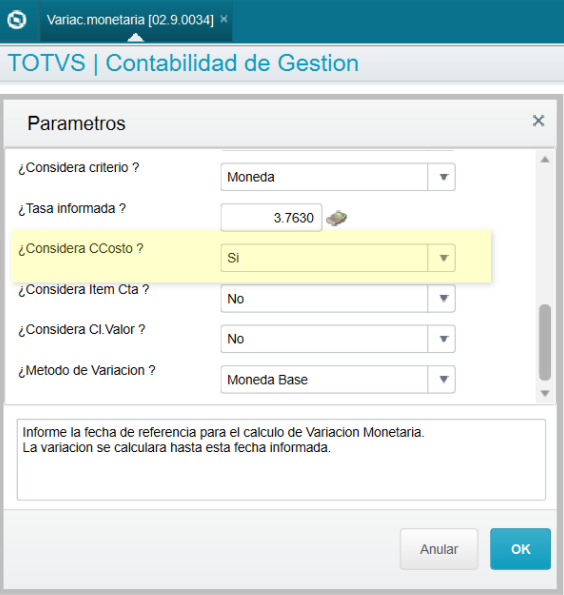The height and width of the screenshot is (595, 564).
Task: Click the Tasa informada field showing 3.7630
Action: [271, 218]
